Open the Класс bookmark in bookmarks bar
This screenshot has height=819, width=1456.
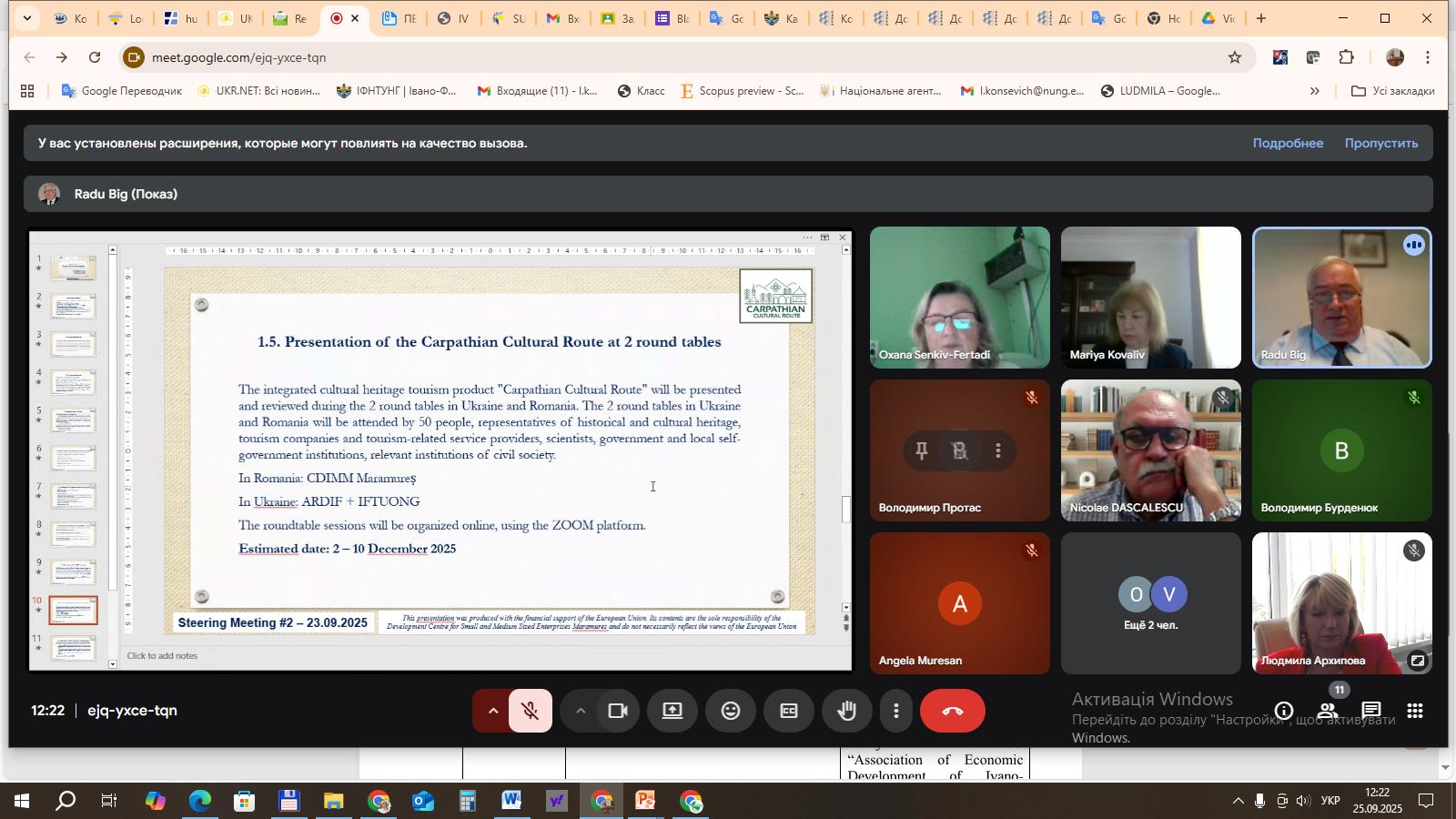click(641, 91)
